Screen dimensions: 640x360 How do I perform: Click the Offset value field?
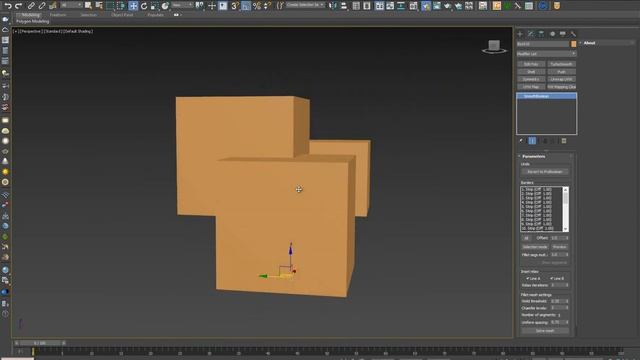pos(557,238)
